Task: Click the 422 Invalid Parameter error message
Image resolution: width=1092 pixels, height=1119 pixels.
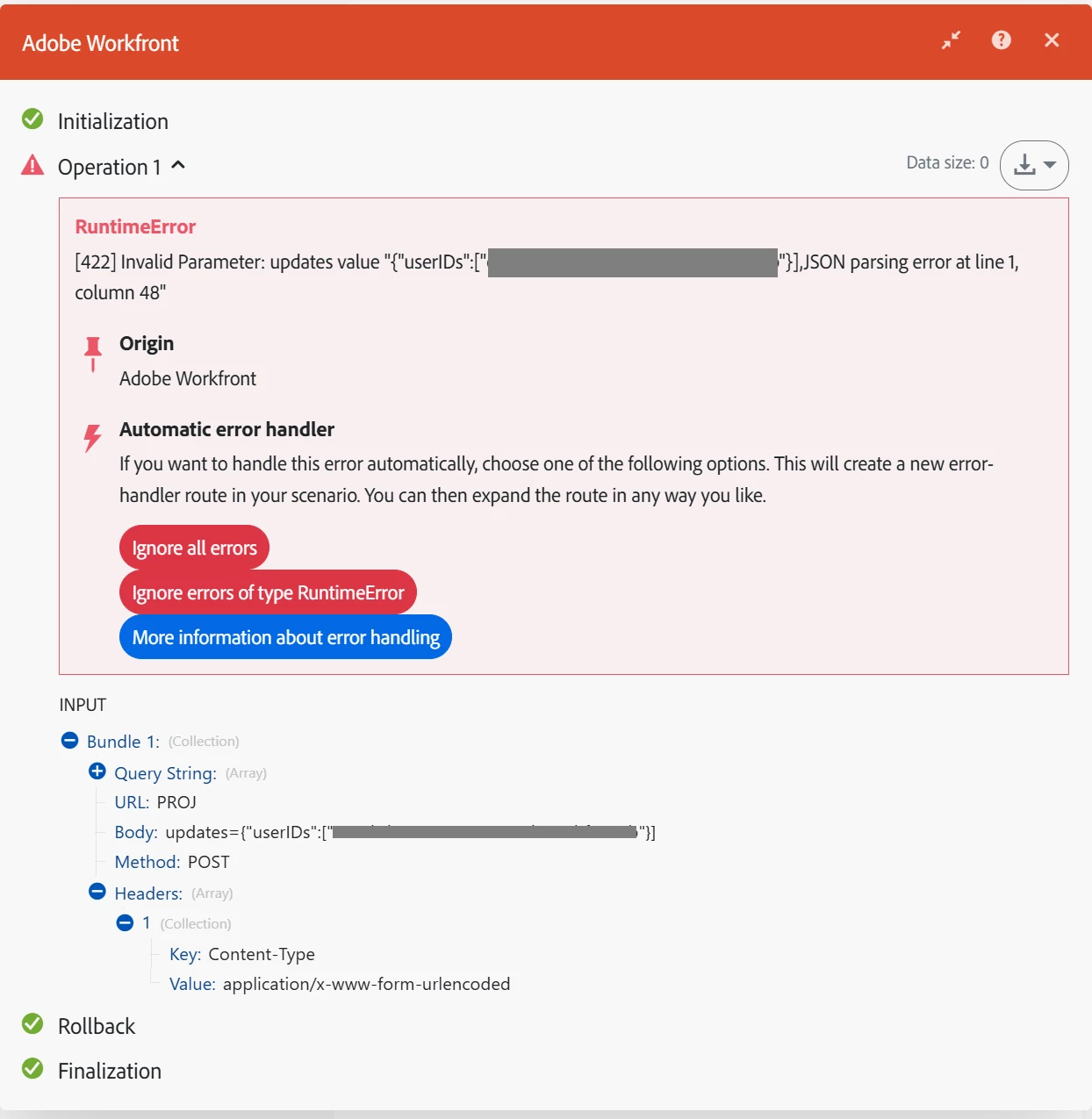Action: [x=547, y=277]
